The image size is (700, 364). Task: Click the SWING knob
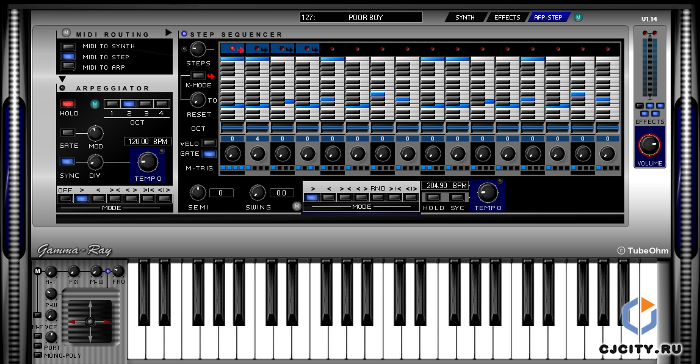[x=257, y=192]
